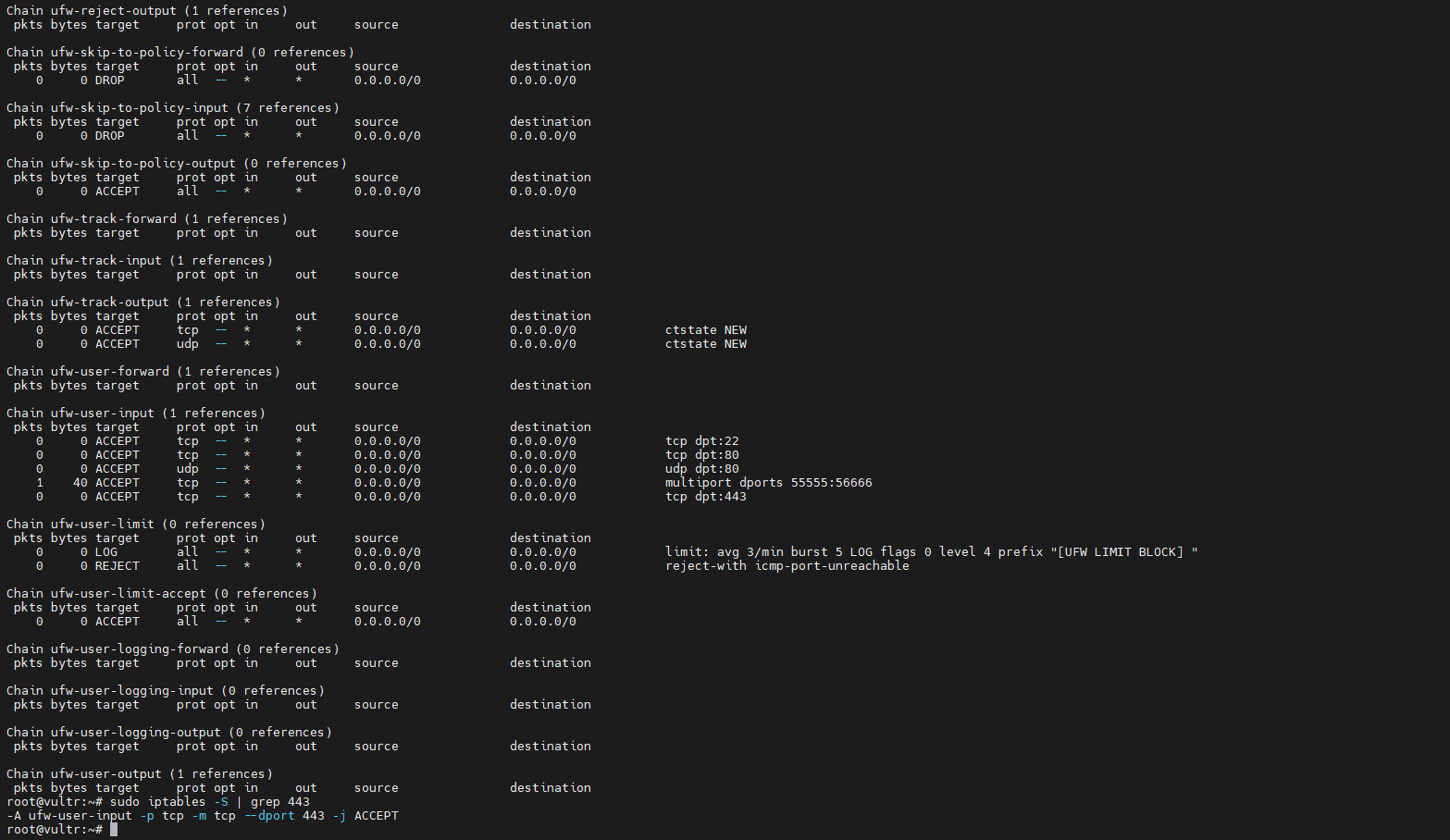Image resolution: width=1450 pixels, height=840 pixels.
Task: Click the 'source' header under ufw-user-output
Action: coord(377,788)
